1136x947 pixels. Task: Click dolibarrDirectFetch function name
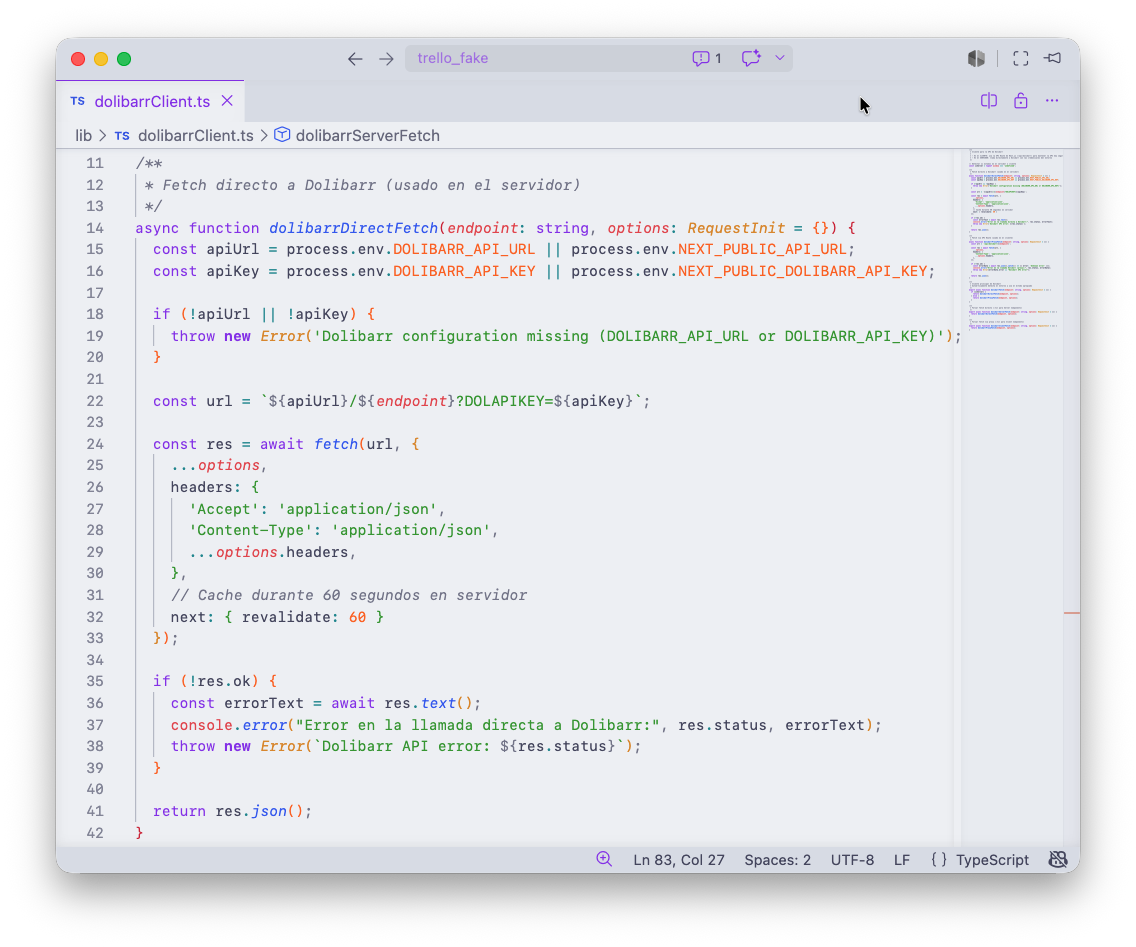(354, 228)
